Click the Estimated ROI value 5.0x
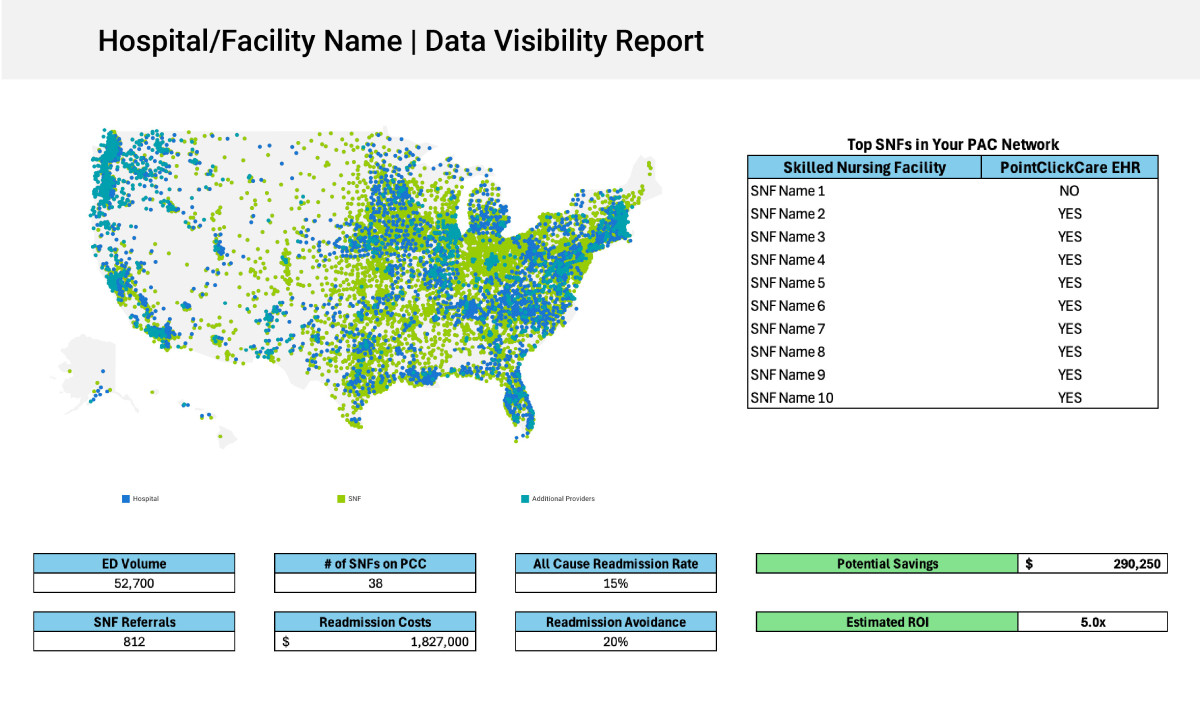Viewport: 1200px width, 703px height. pyautogui.click(x=1092, y=622)
